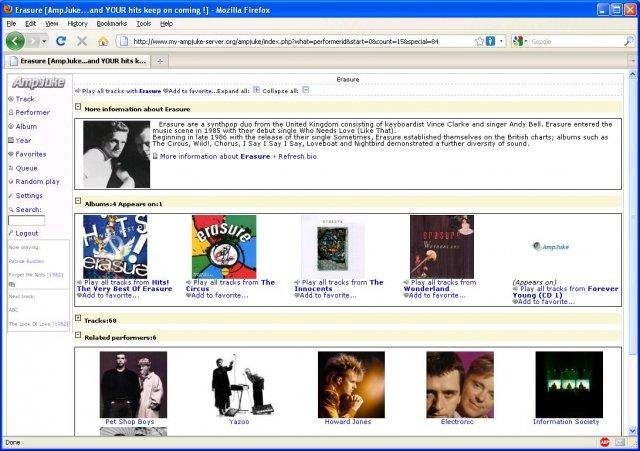The width and height of the screenshot is (640, 451).
Task: Open the Help menu
Action: click(x=166, y=24)
